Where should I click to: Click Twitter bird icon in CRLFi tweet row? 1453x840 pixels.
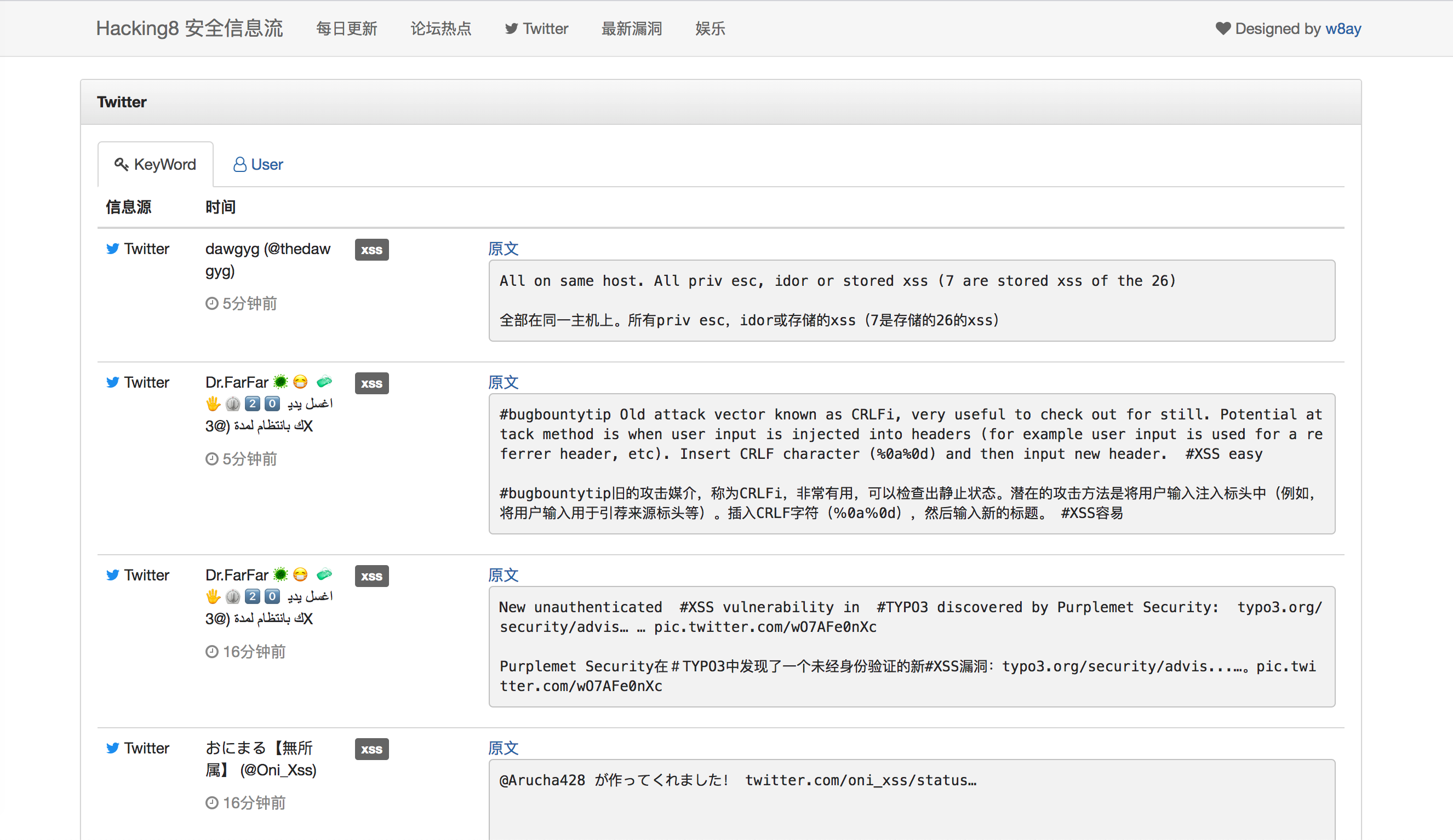coord(113,382)
